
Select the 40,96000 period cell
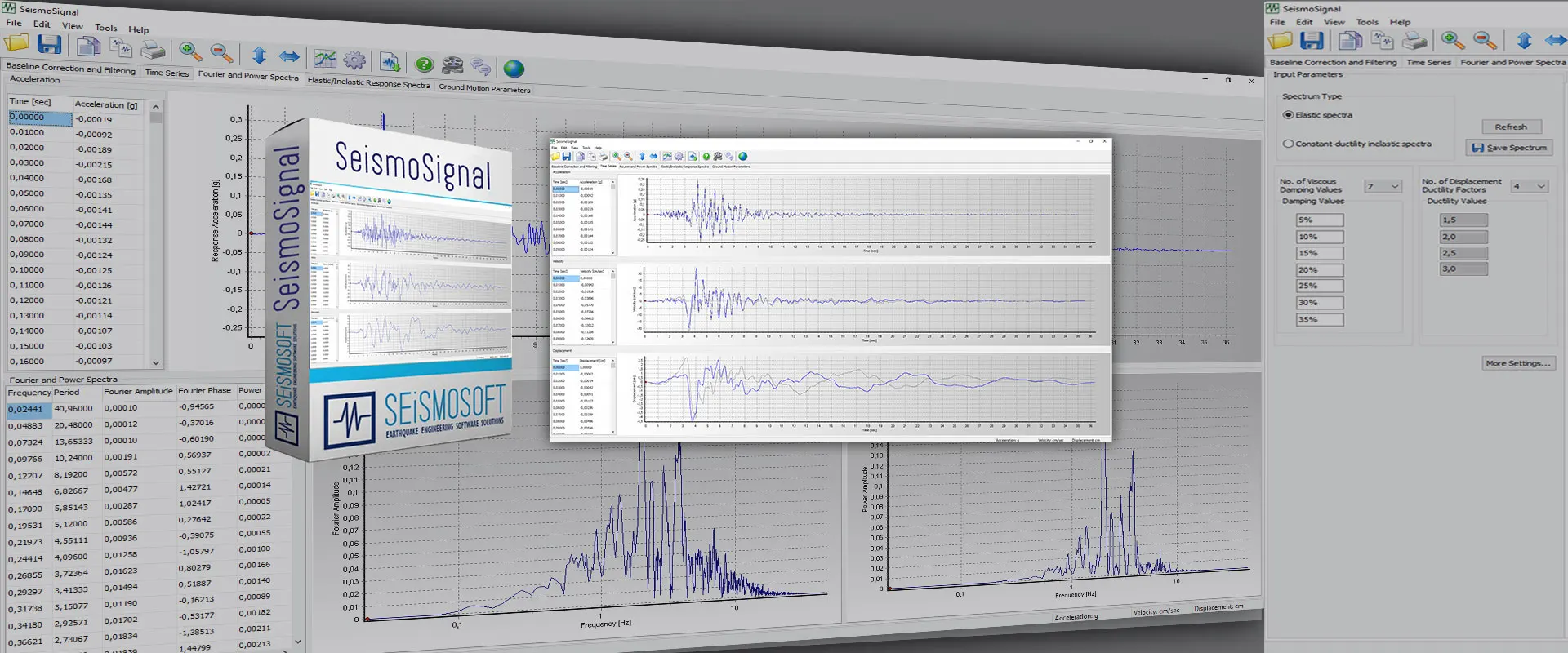(76, 409)
